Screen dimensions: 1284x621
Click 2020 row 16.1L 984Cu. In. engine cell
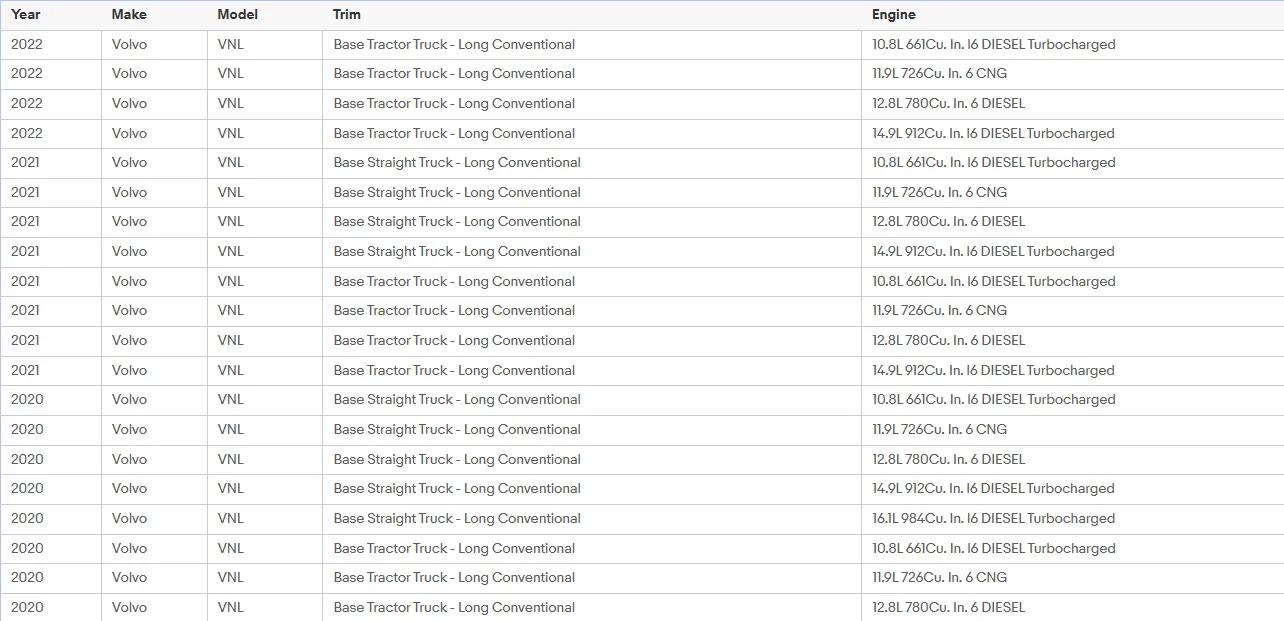click(1072, 519)
